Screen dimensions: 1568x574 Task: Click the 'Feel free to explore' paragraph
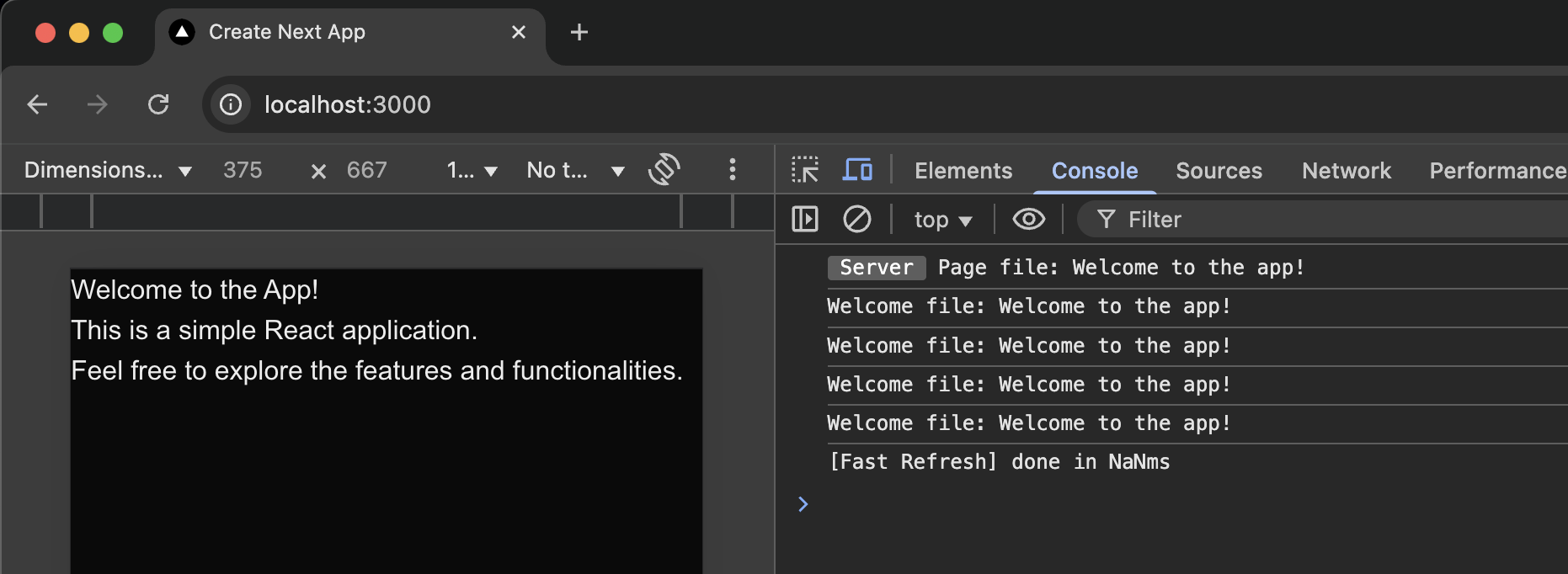377,370
